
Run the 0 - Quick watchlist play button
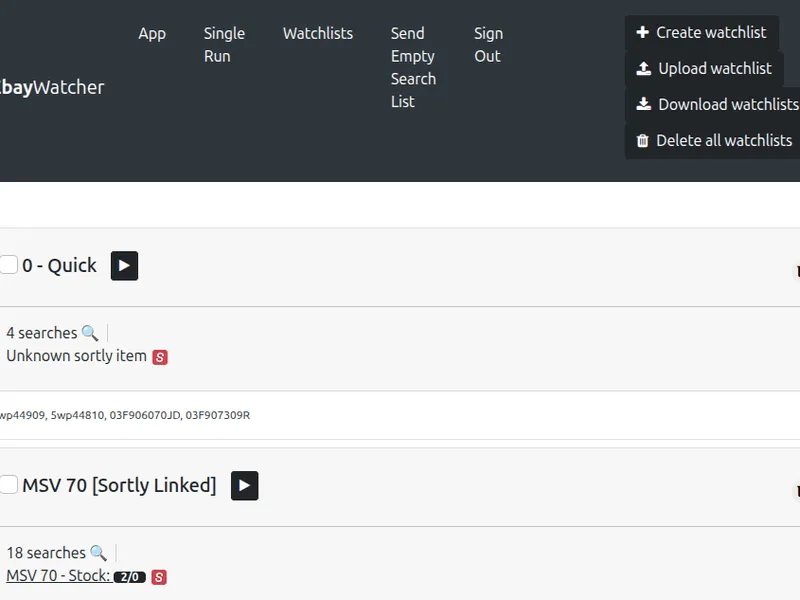click(124, 266)
